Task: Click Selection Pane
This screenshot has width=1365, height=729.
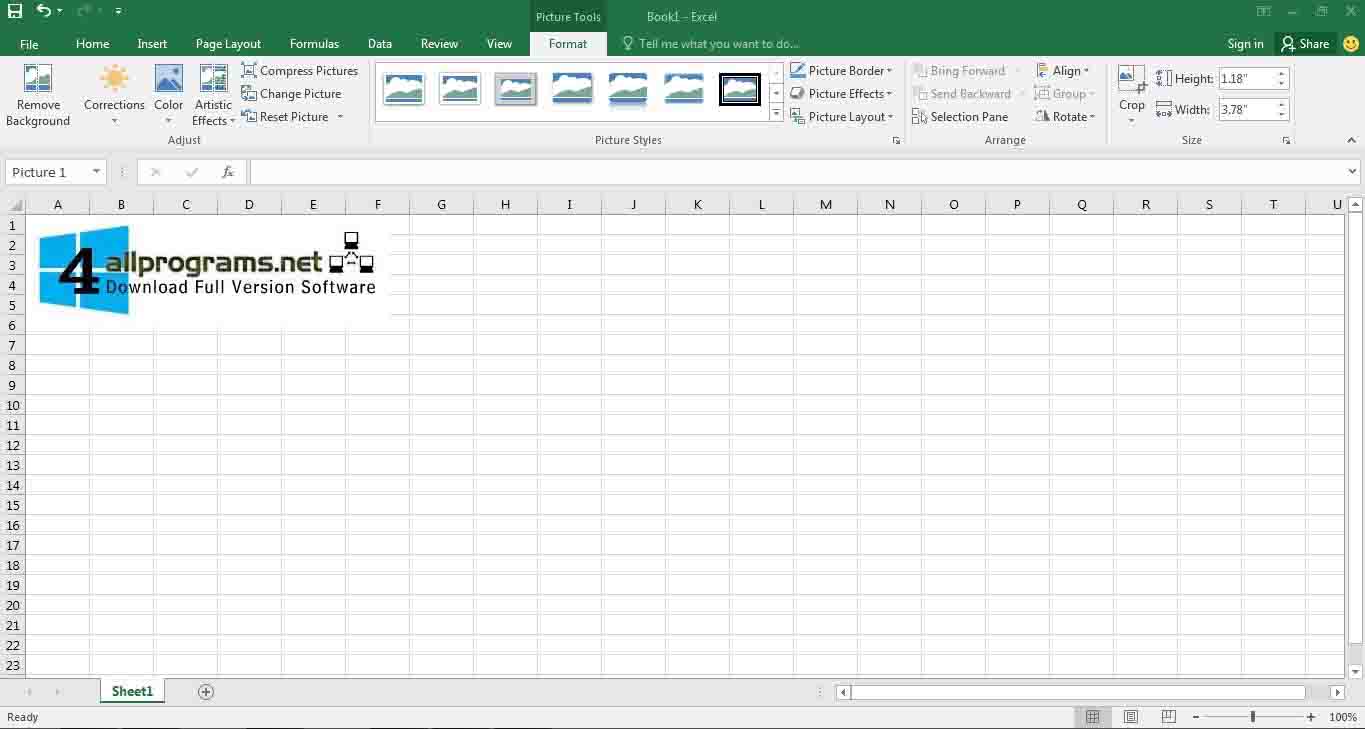Action: coord(960,117)
